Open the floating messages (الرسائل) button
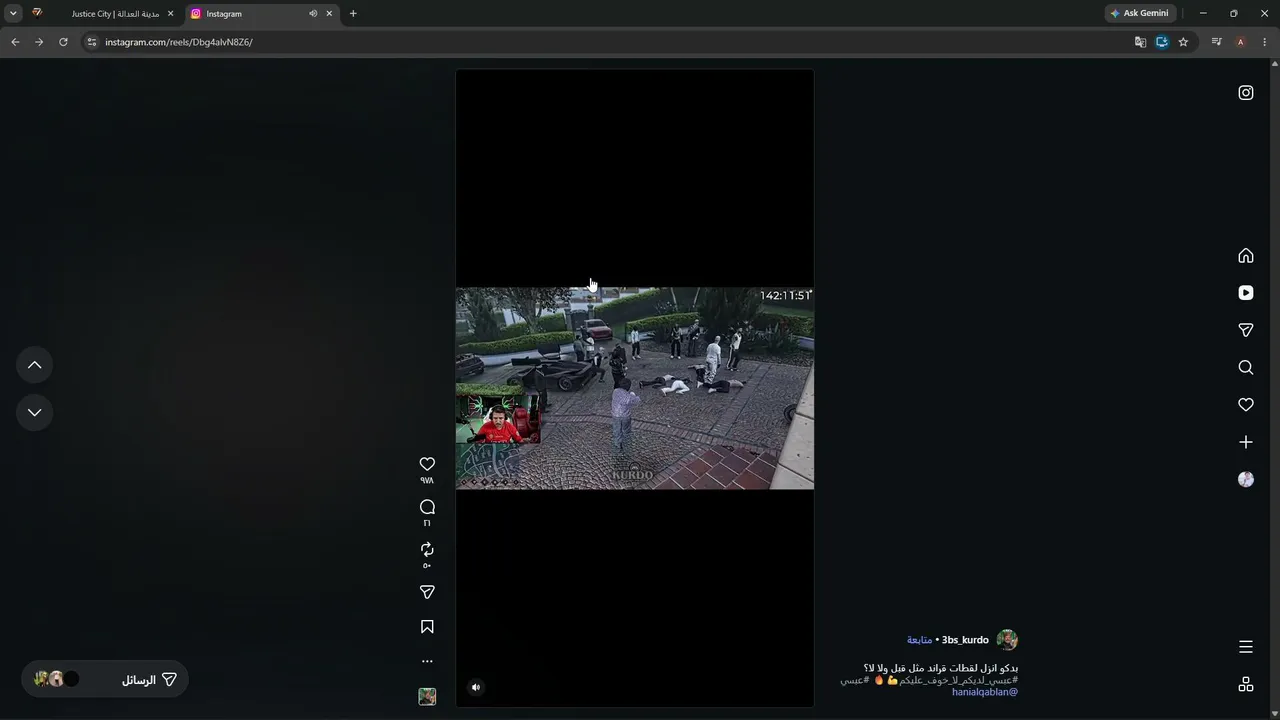Screen dimensions: 1280x720 (105, 679)
